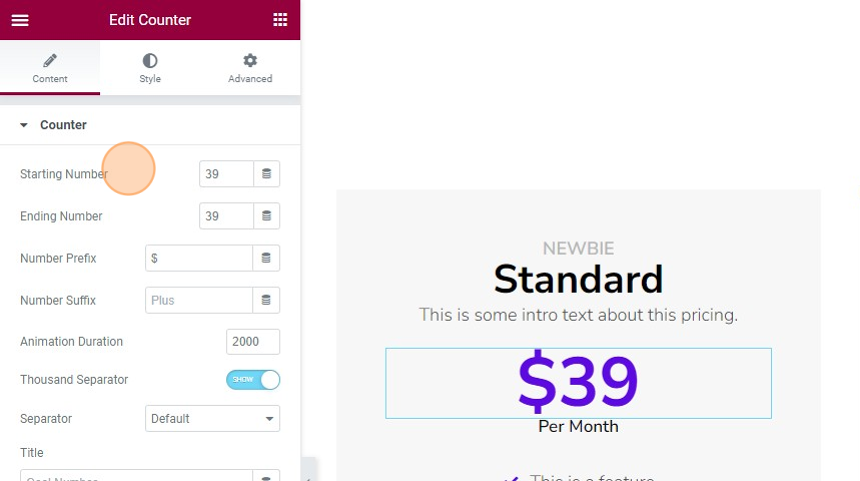Click the gear icon for Advanced settings
The height and width of the screenshot is (481, 860).
[x=250, y=60]
